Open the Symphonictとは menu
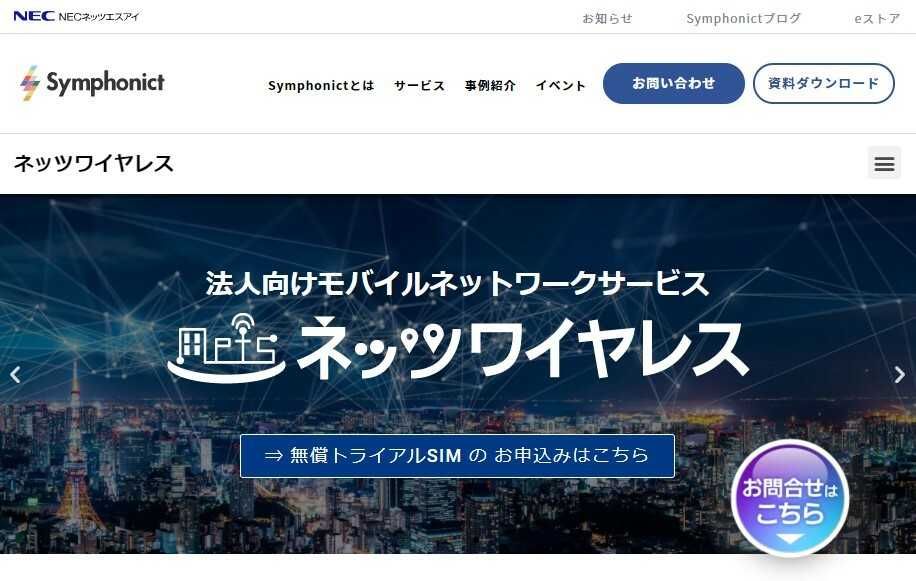 321,85
